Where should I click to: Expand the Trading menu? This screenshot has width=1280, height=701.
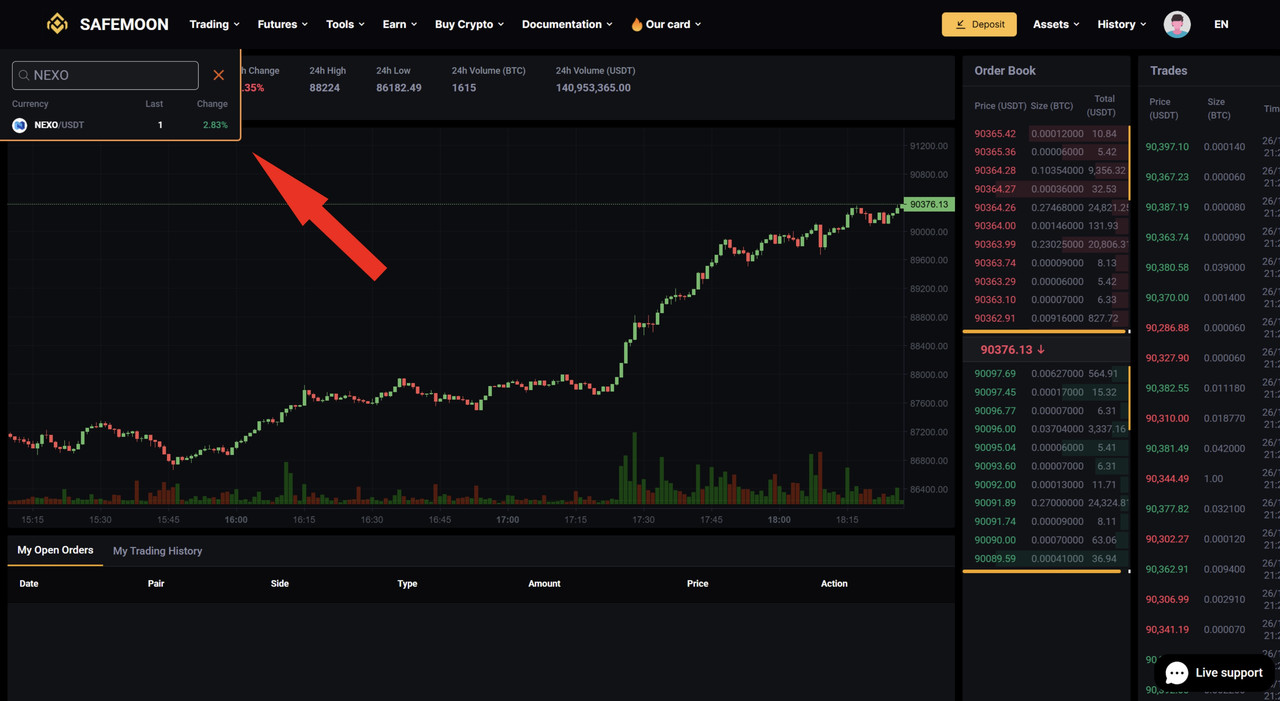tap(214, 24)
